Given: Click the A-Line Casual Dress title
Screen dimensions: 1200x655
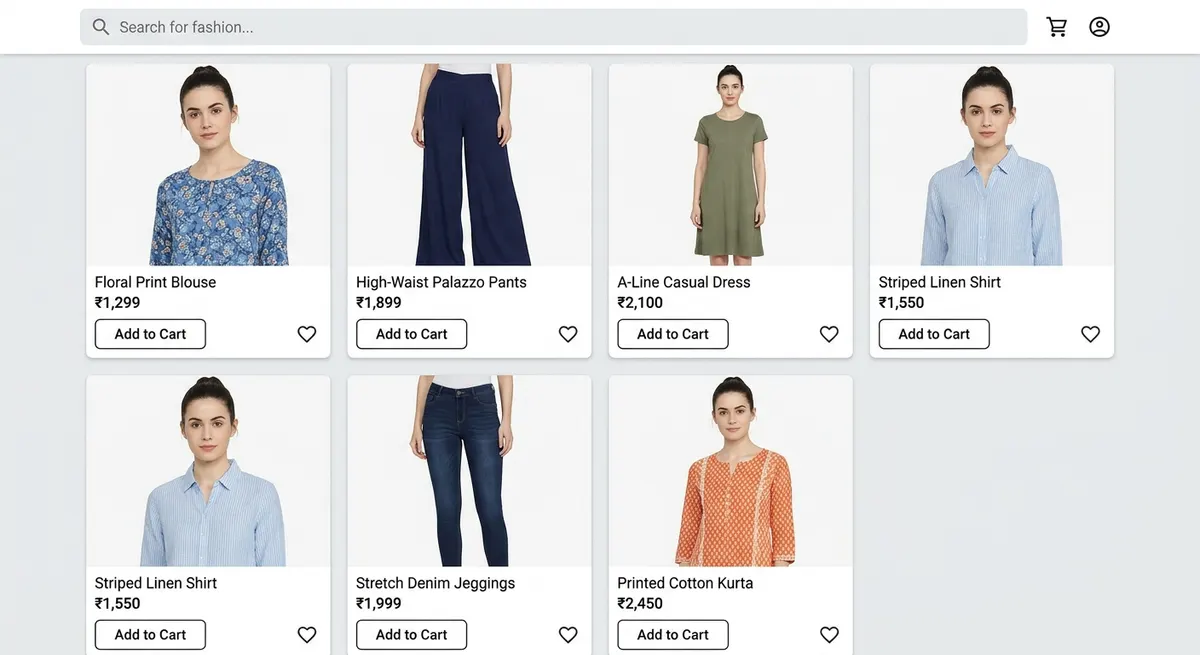Looking at the screenshot, I should coord(683,281).
